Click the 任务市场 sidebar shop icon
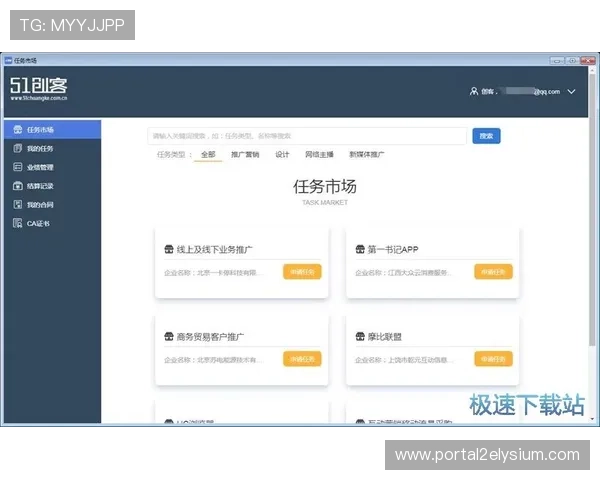 (x=18, y=129)
